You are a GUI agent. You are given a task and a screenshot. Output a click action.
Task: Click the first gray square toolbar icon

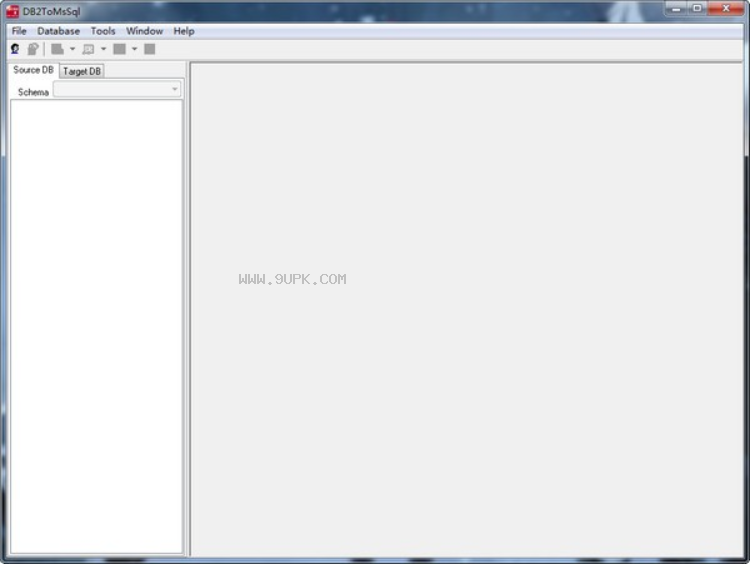[x=57, y=49]
